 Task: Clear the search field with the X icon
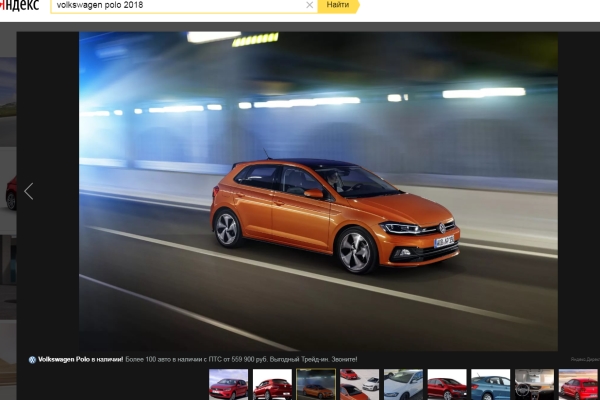(x=310, y=5)
